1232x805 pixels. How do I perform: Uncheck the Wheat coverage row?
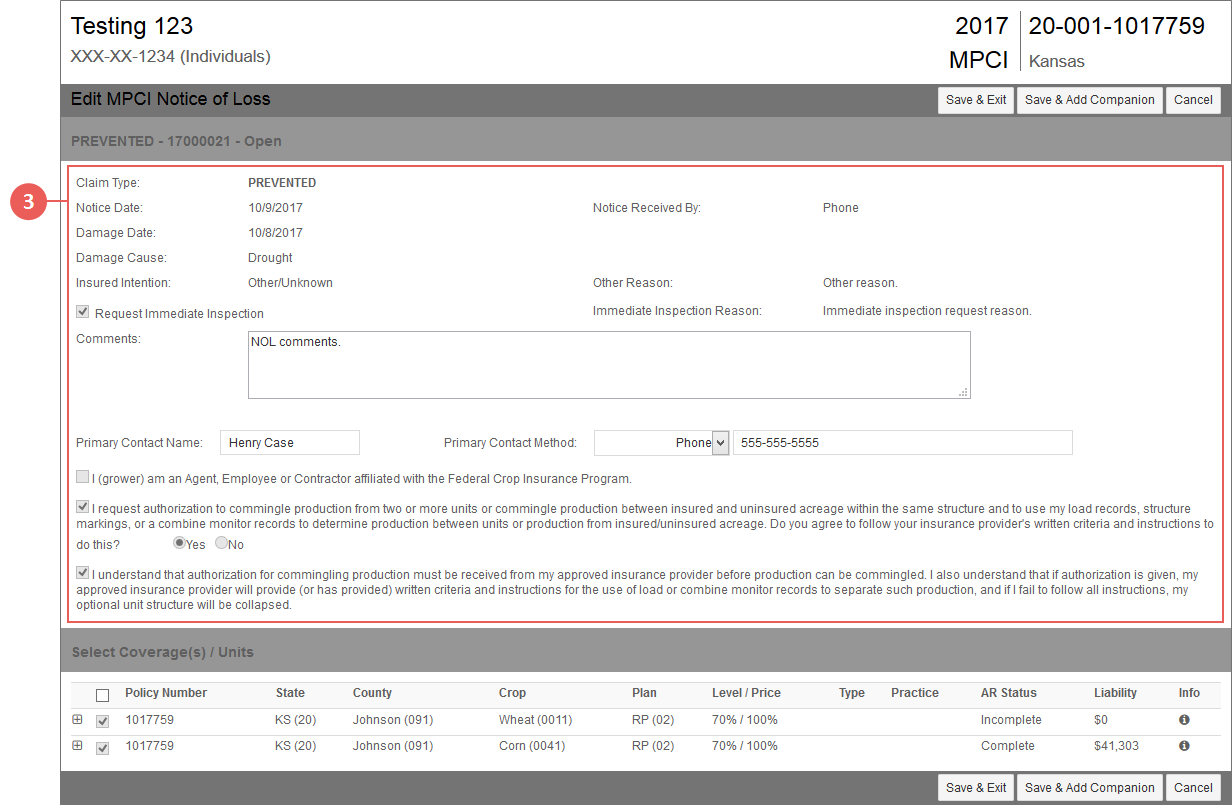click(x=102, y=719)
